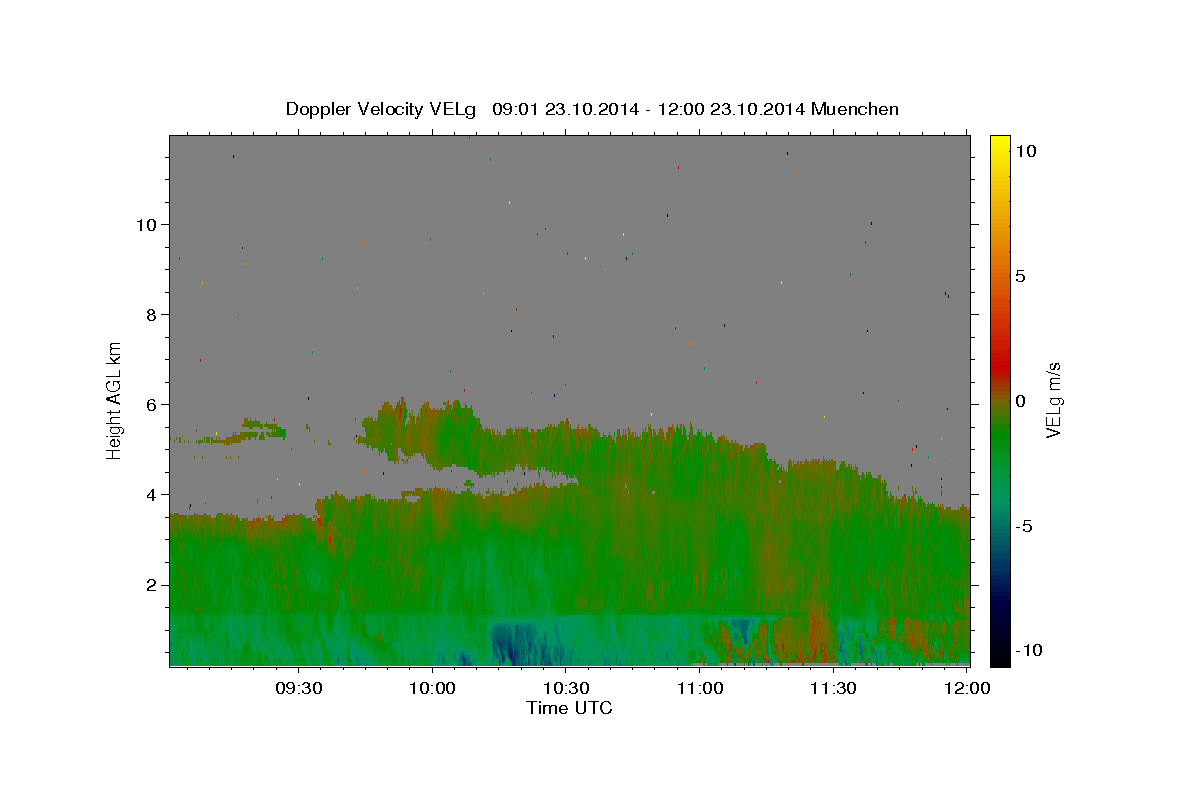Click the start time '09:01 23.10.2014' in the title
The image size is (1200, 800).
coord(568,109)
